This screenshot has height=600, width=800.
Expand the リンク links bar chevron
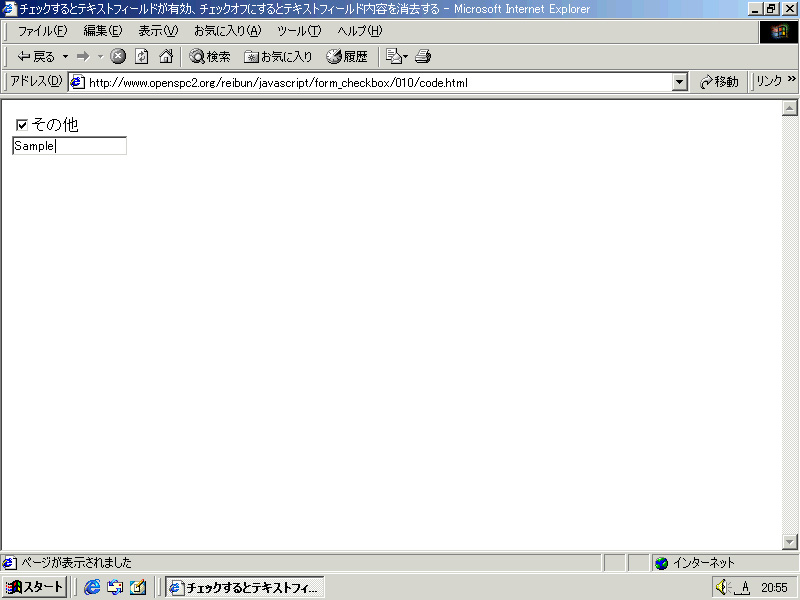[791, 79]
